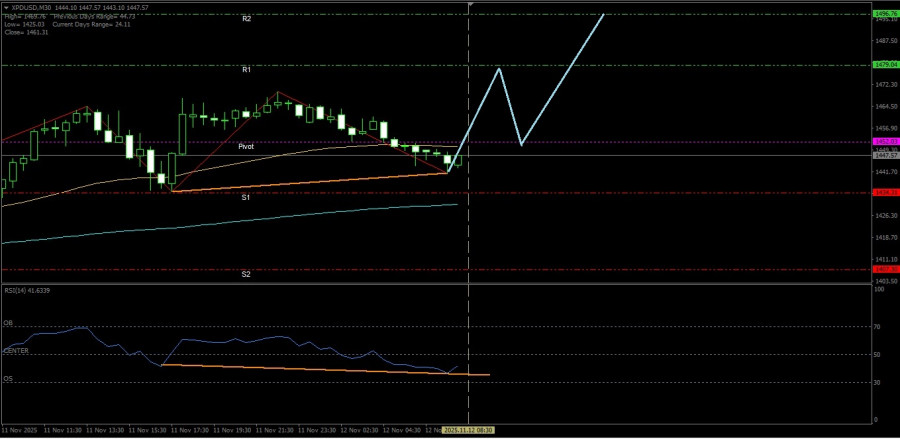This screenshot has width=900, height=439.
Task: Select the S1 support level label
Action: click(x=245, y=198)
